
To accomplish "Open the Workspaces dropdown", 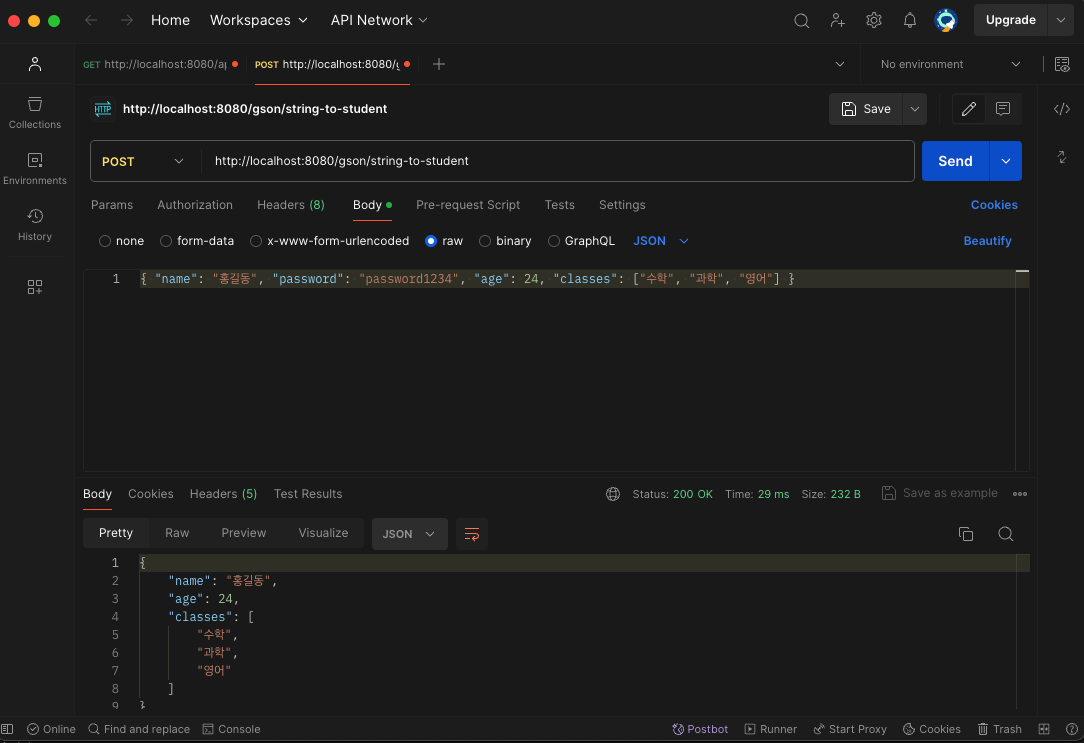I will [x=259, y=20].
